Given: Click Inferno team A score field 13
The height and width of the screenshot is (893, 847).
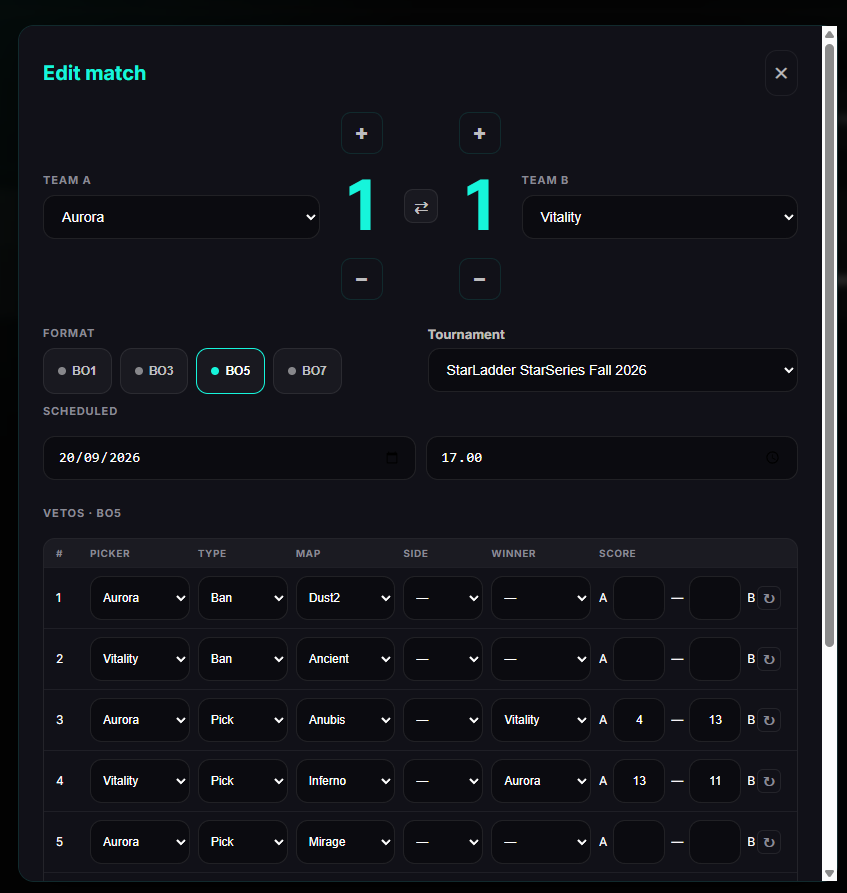Looking at the screenshot, I should (x=639, y=781).
